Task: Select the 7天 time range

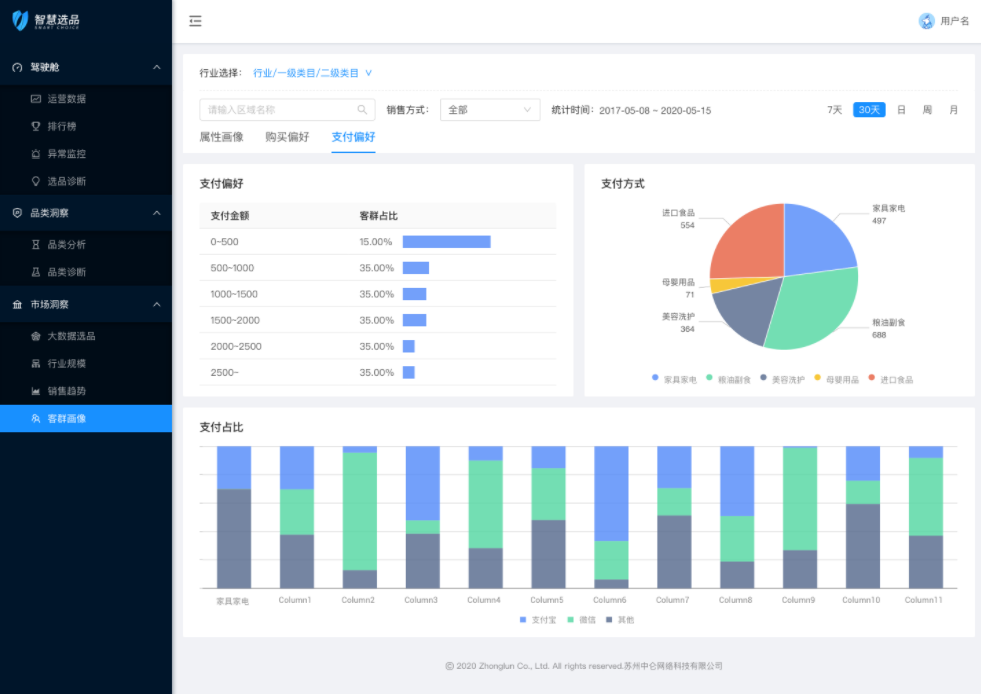Action: 834,110
